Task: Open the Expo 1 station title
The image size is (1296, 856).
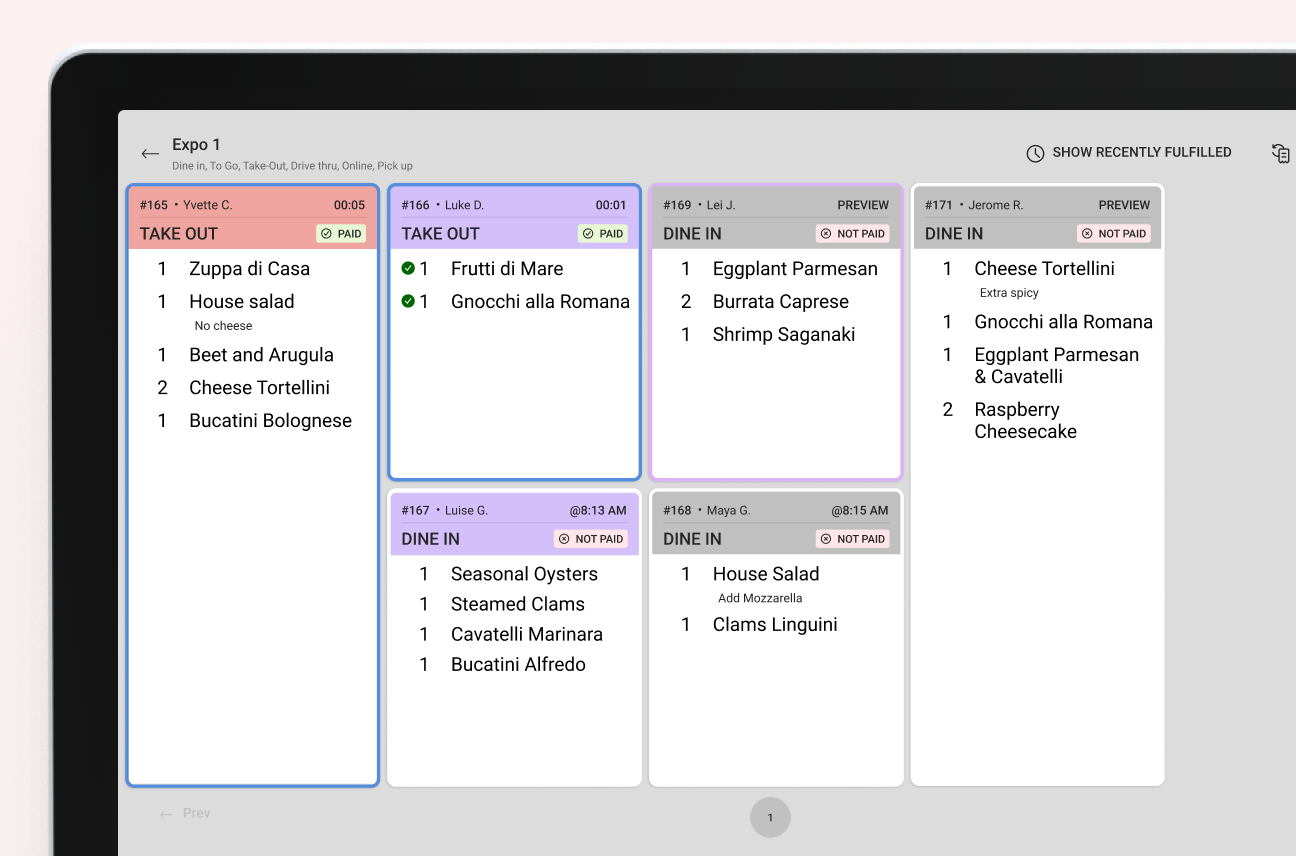Action: tap(196, 145)
